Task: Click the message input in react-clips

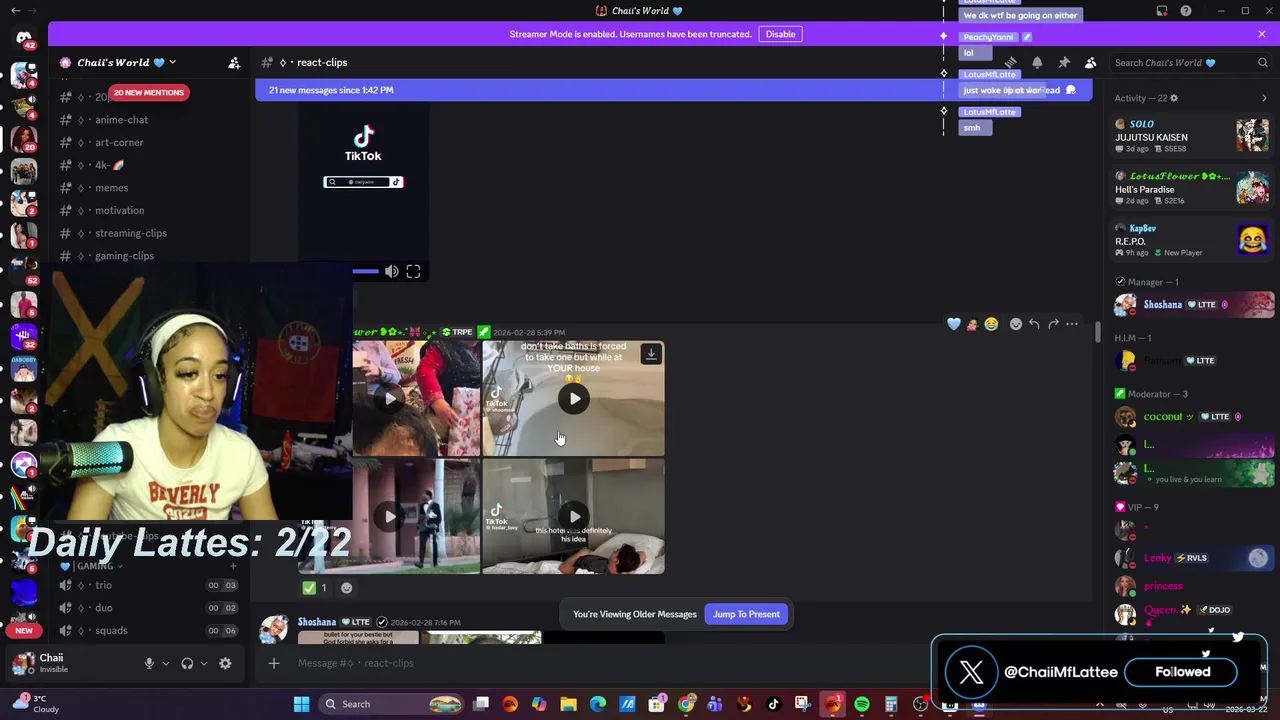Action: (600, 663)
